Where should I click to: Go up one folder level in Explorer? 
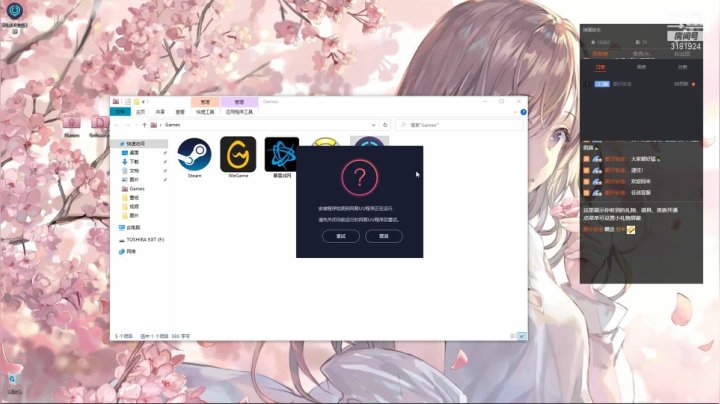tap(145, 125)
